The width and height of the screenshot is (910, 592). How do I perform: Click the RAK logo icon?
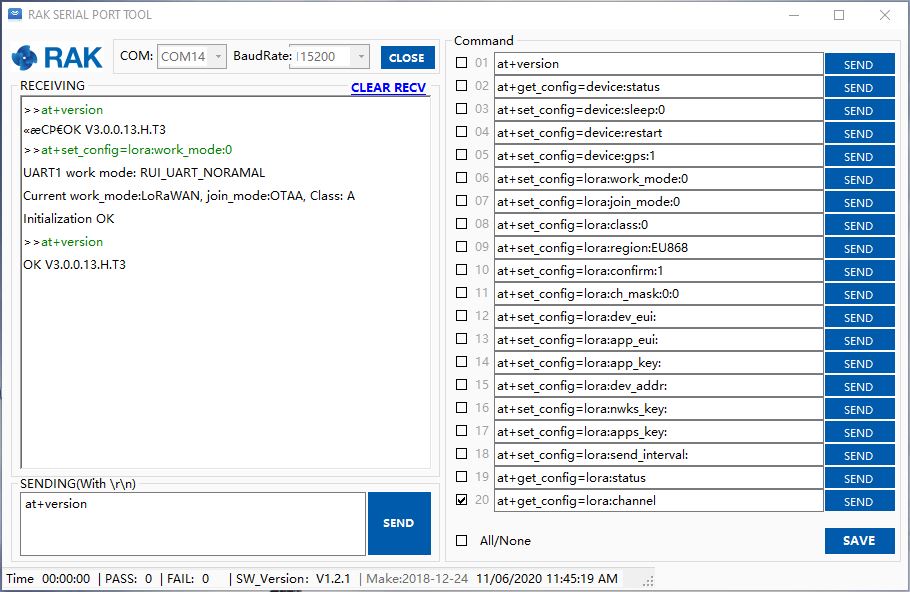click(x=26, y=58)
